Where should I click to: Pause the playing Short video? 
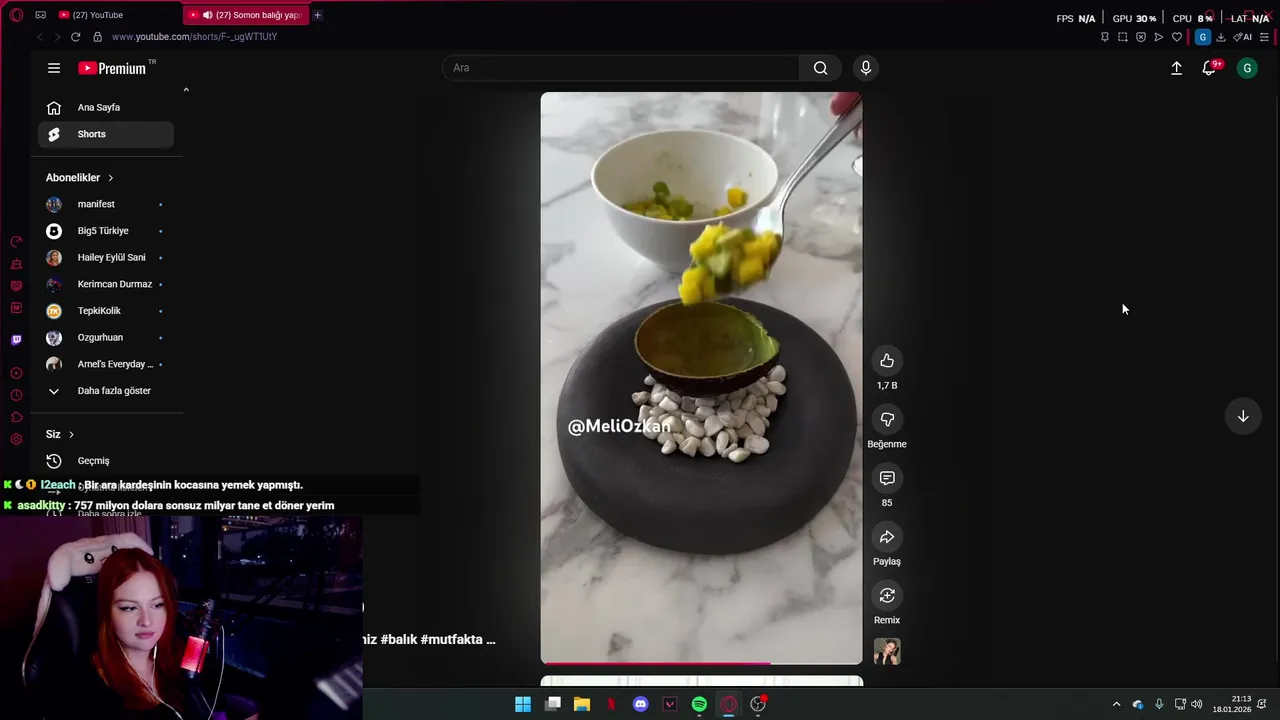tap(701, 378)
